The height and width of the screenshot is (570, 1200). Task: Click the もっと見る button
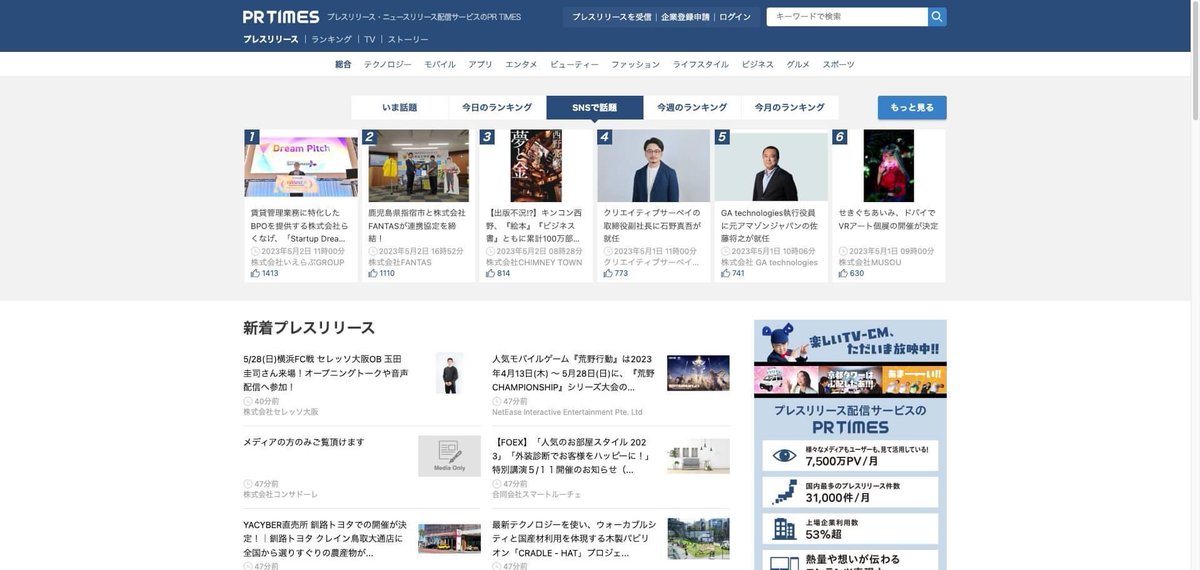912,108
